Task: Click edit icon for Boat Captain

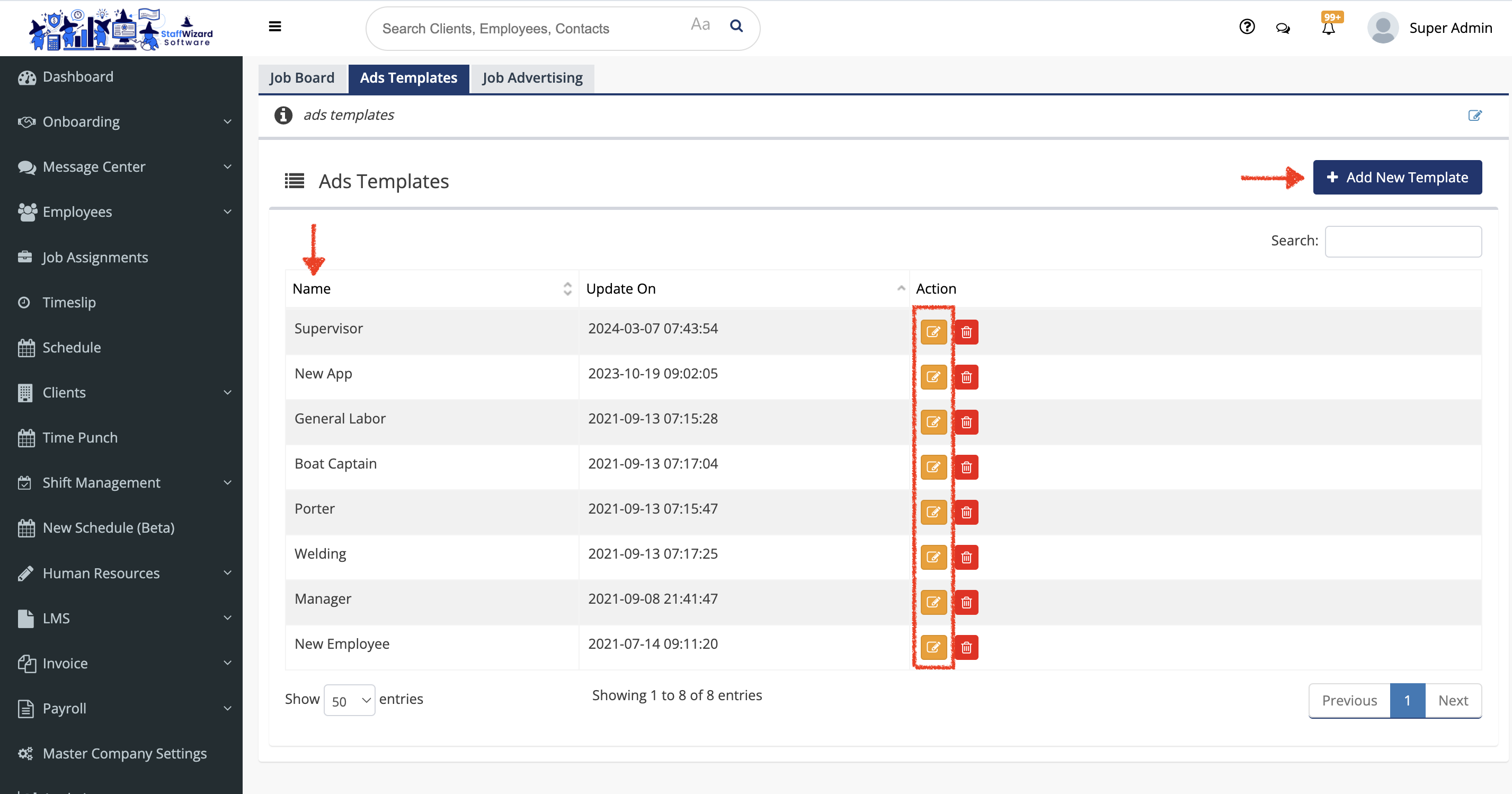Action: pos(932,467)
